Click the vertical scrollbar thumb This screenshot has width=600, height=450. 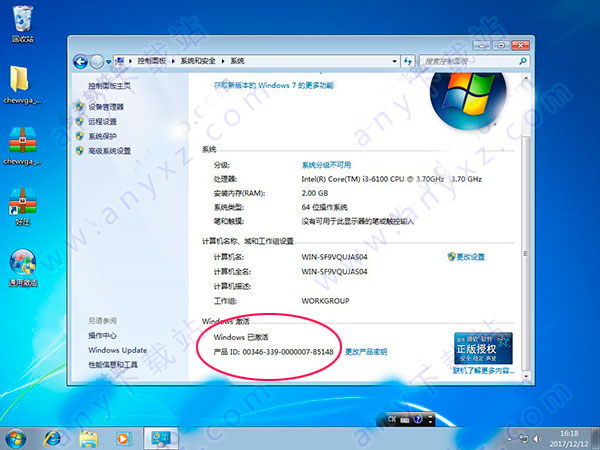[x=526, y=253]
